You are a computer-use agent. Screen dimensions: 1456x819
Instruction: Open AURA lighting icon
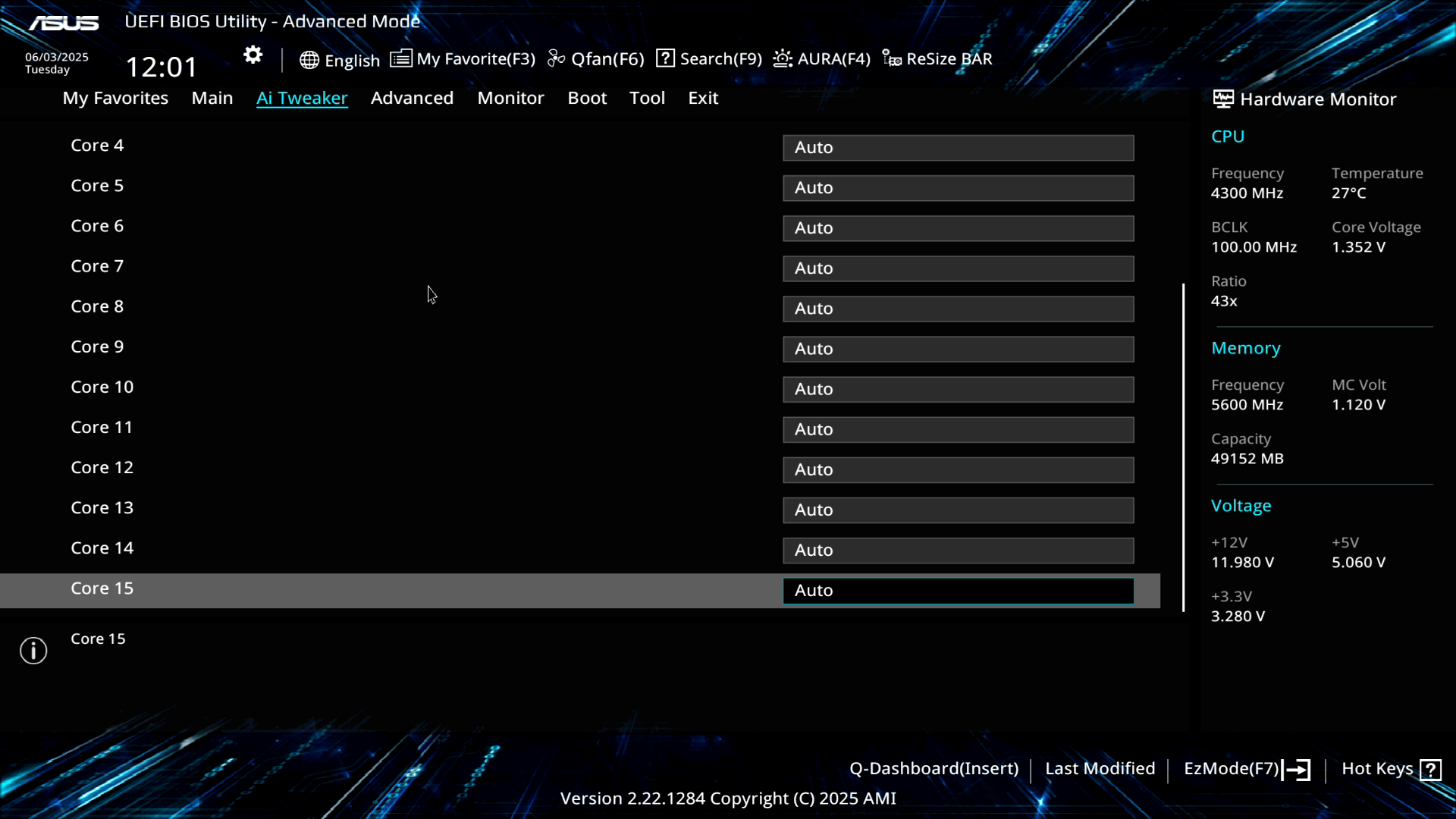pyautogui.click(x=783, y=58)
